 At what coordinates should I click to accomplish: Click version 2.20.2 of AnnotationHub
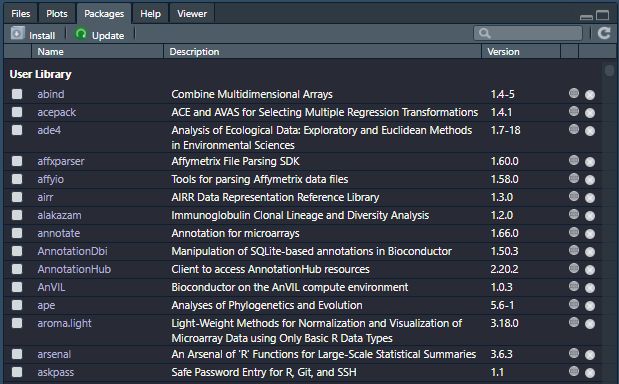click(x=504, y=269)
